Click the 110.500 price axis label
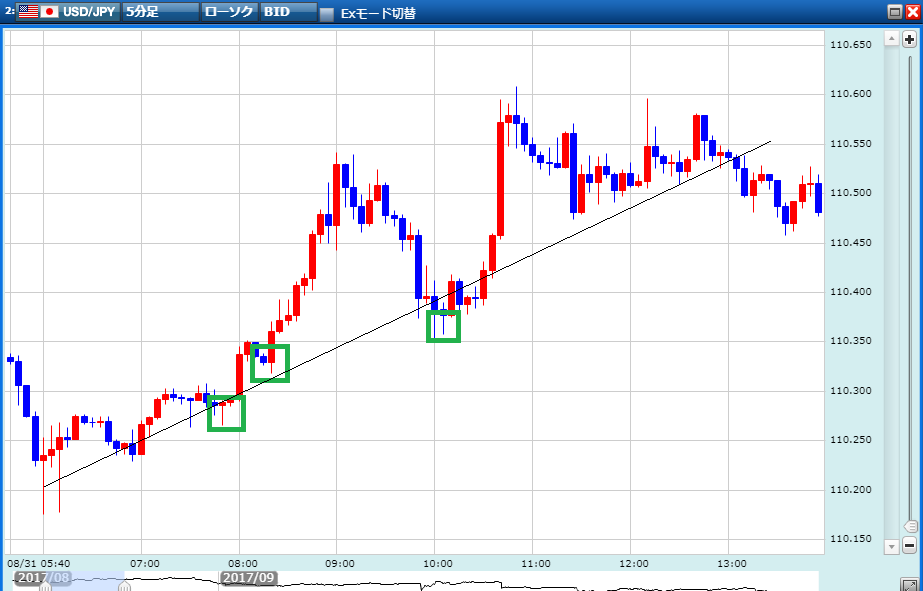 (x=851, y=193)
